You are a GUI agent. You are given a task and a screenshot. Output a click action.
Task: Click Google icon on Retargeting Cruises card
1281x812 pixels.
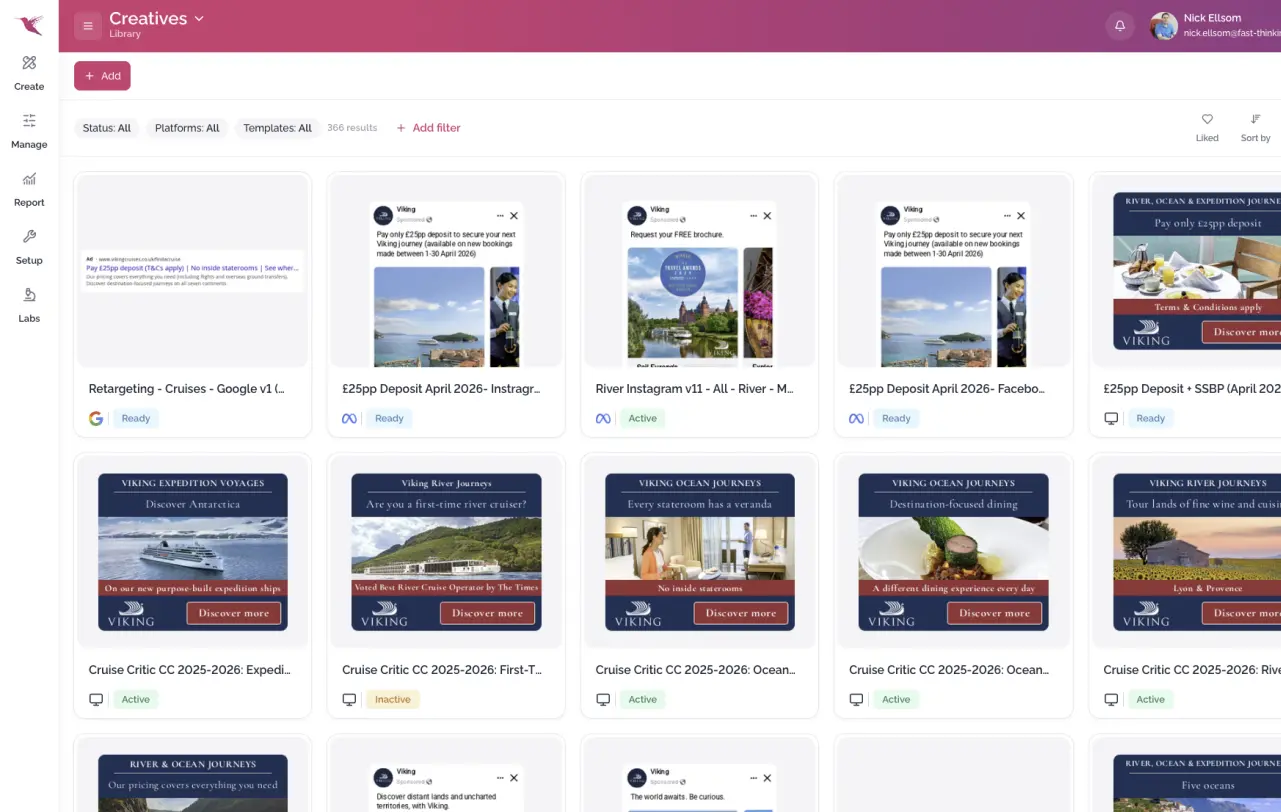(x=96, y=418)
